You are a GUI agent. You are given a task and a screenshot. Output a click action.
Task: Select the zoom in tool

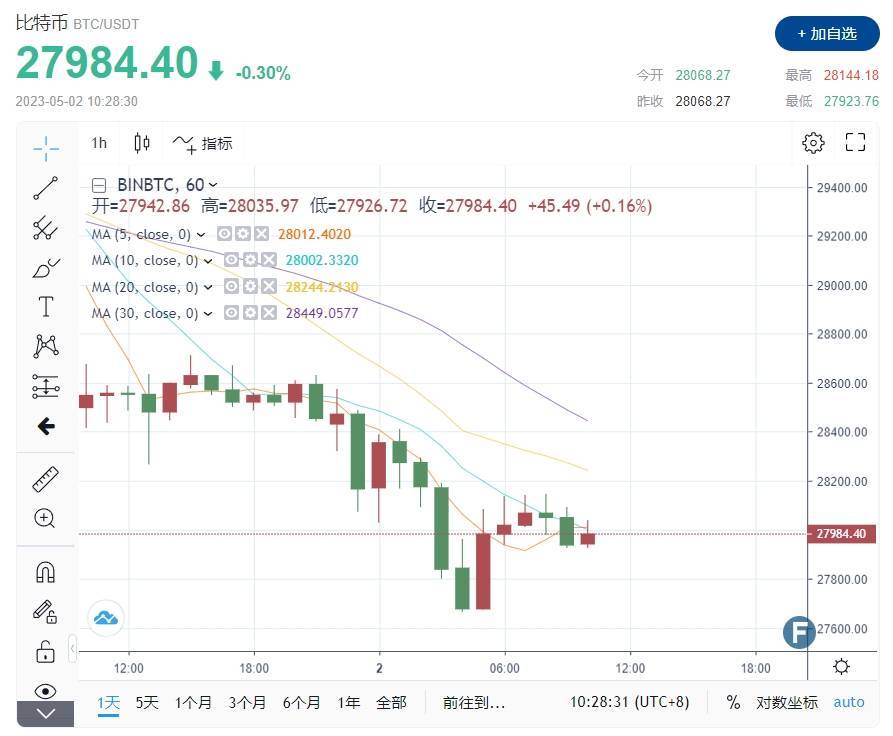pos(46,518)
